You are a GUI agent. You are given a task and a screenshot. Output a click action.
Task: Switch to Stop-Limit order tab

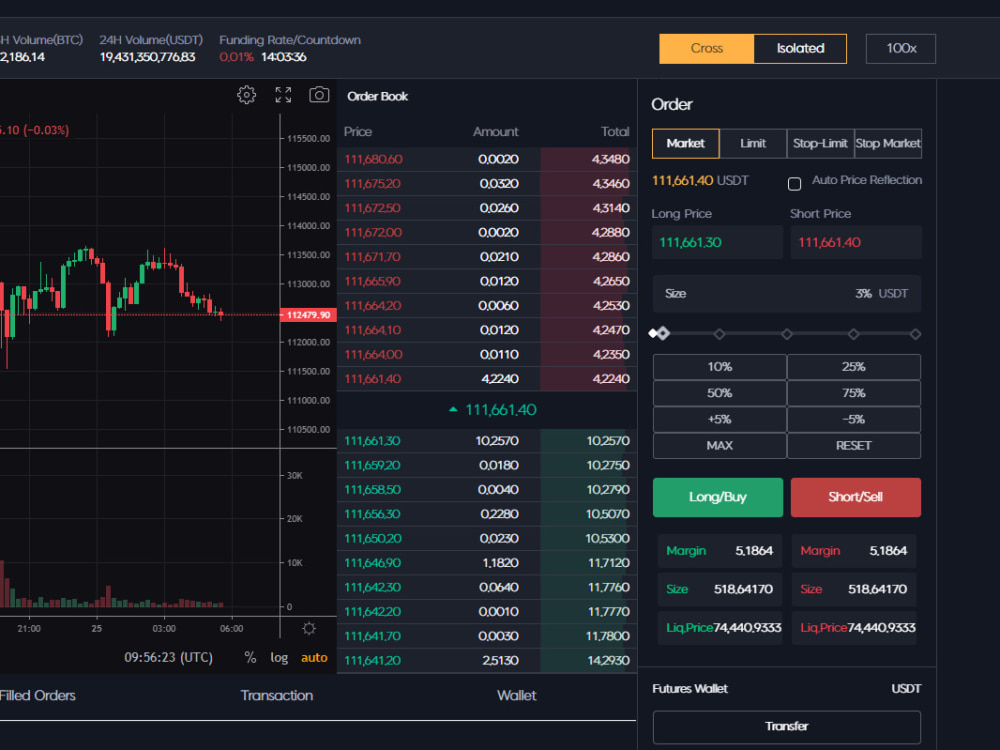click(820, 143)
